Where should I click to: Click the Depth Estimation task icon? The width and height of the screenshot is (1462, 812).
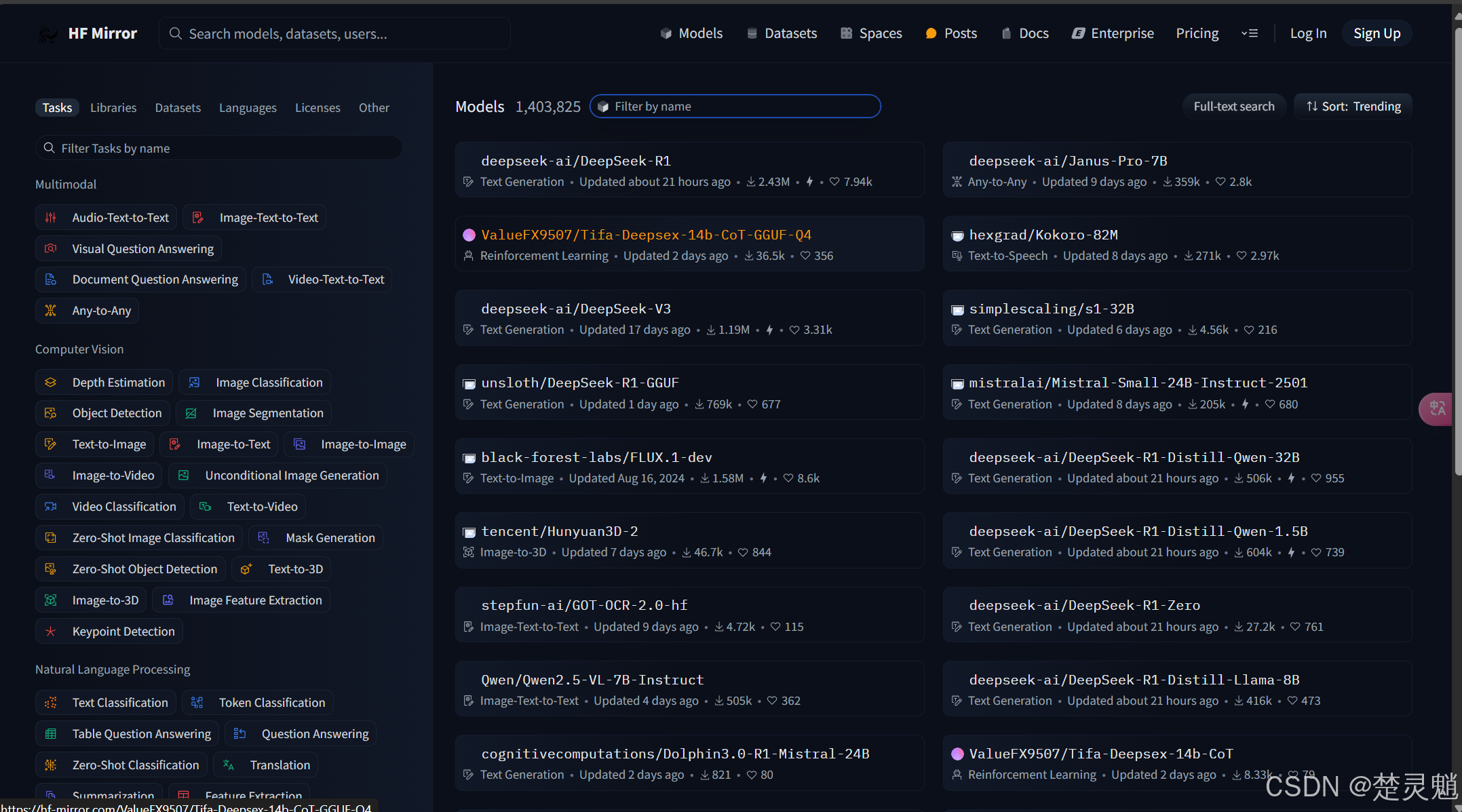tap(51, 383)
